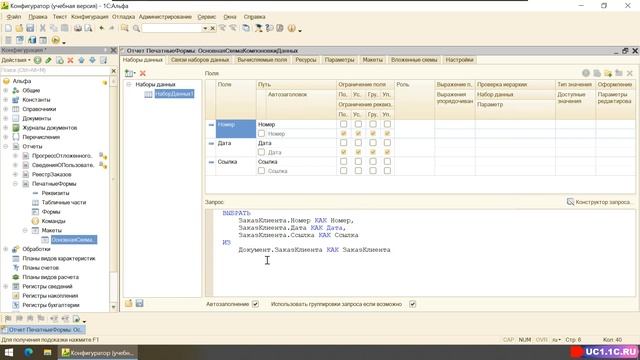
Task: Click the magnifier search icon in toolbar
Action: click(136, 29)
